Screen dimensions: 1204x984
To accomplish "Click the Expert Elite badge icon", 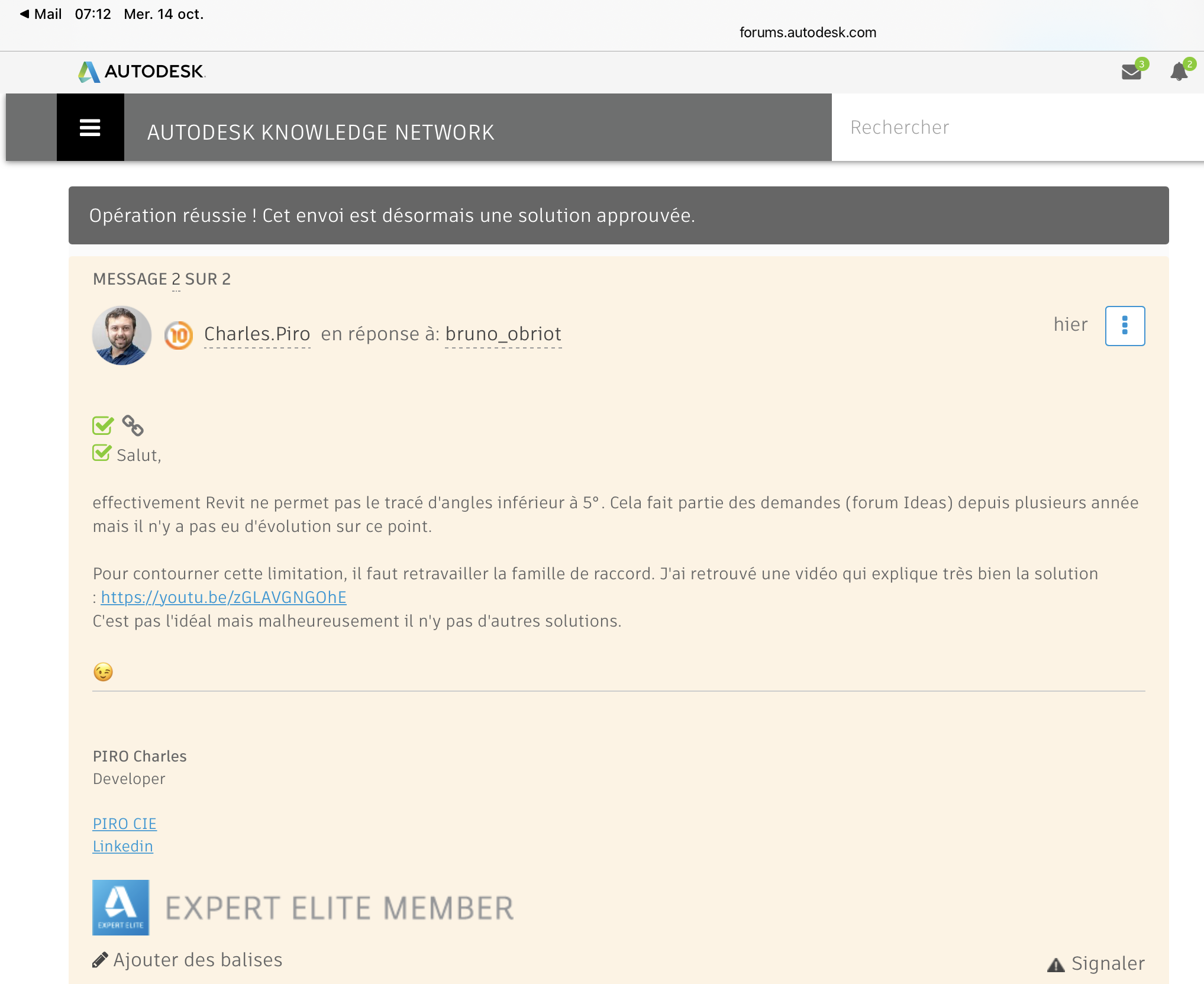I will pos(121,908).
